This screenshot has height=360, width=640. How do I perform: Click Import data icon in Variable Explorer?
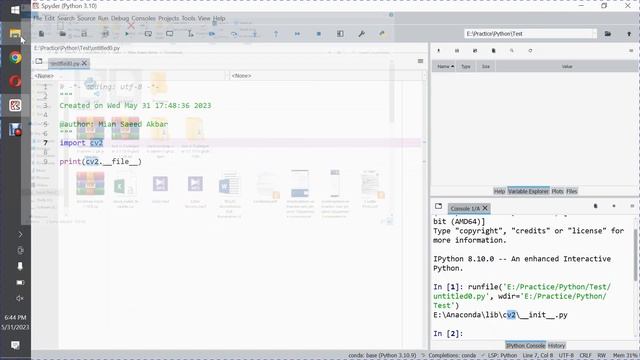coord(438,51)
